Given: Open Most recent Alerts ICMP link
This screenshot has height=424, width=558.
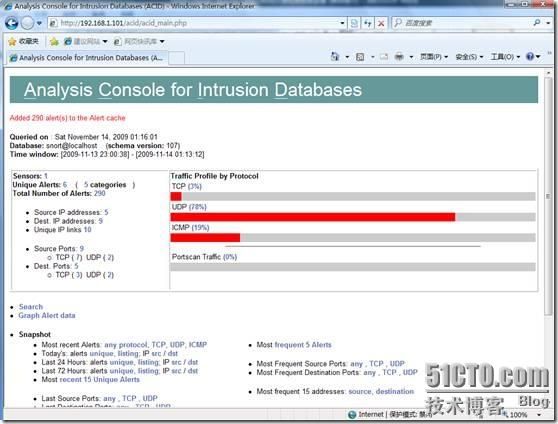Looking at the screenshot, I should click(198, 345).
